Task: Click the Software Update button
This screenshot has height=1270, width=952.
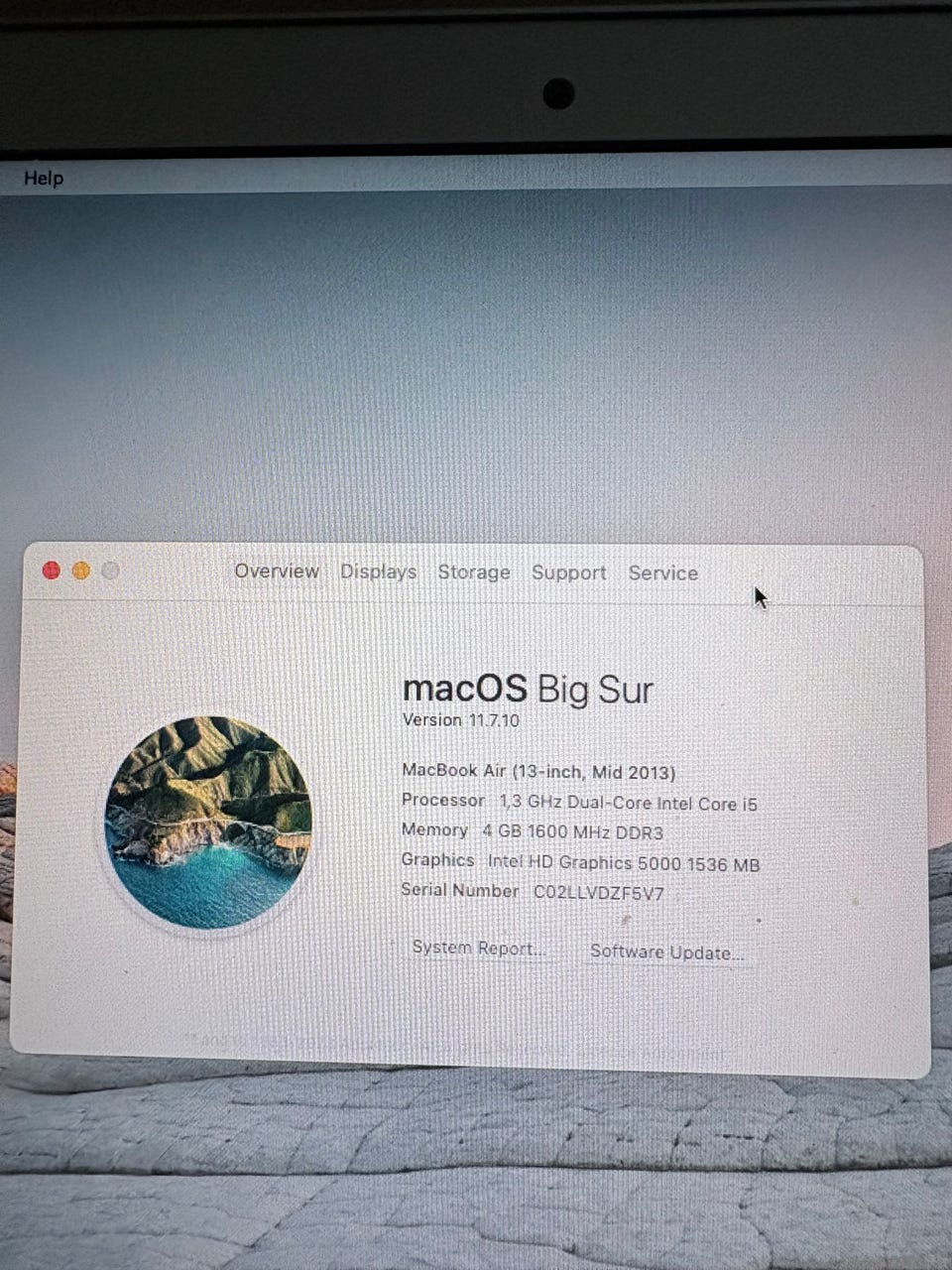Action: click(x=666, y=952)
